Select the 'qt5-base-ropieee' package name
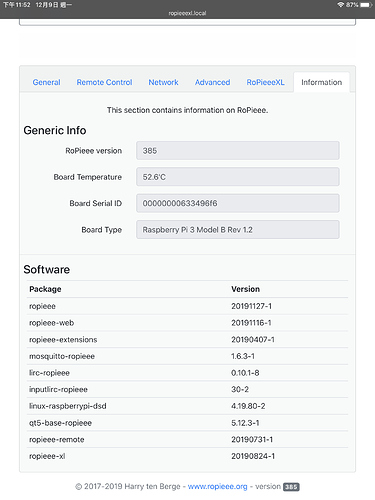This screenshot has height=500, width=375. 60,423
